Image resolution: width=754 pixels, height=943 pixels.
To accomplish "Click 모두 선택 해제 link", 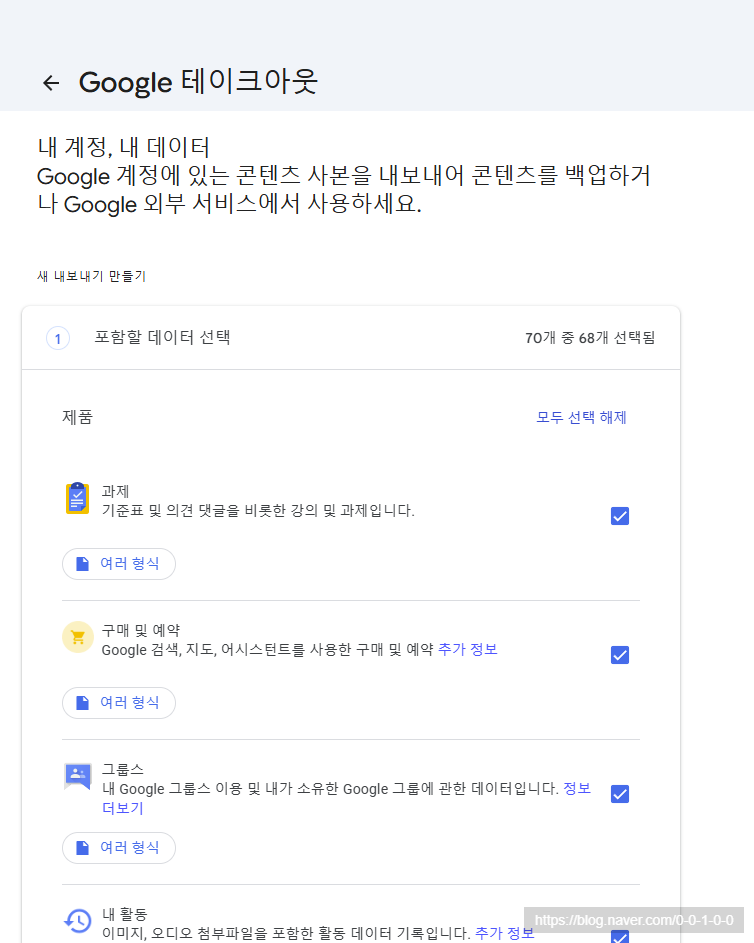I will click(x=581, y=417).
